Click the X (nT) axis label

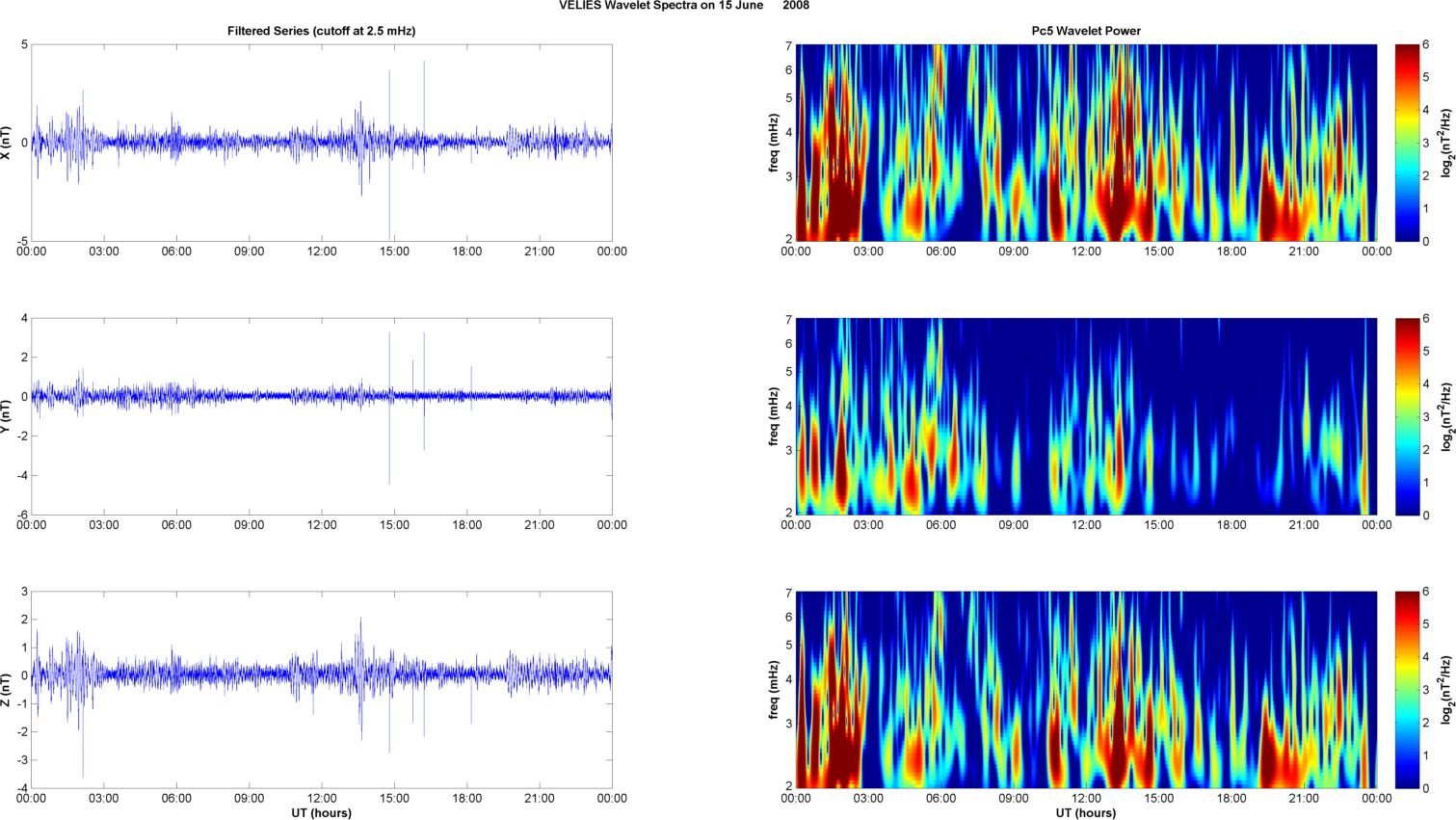7,143
